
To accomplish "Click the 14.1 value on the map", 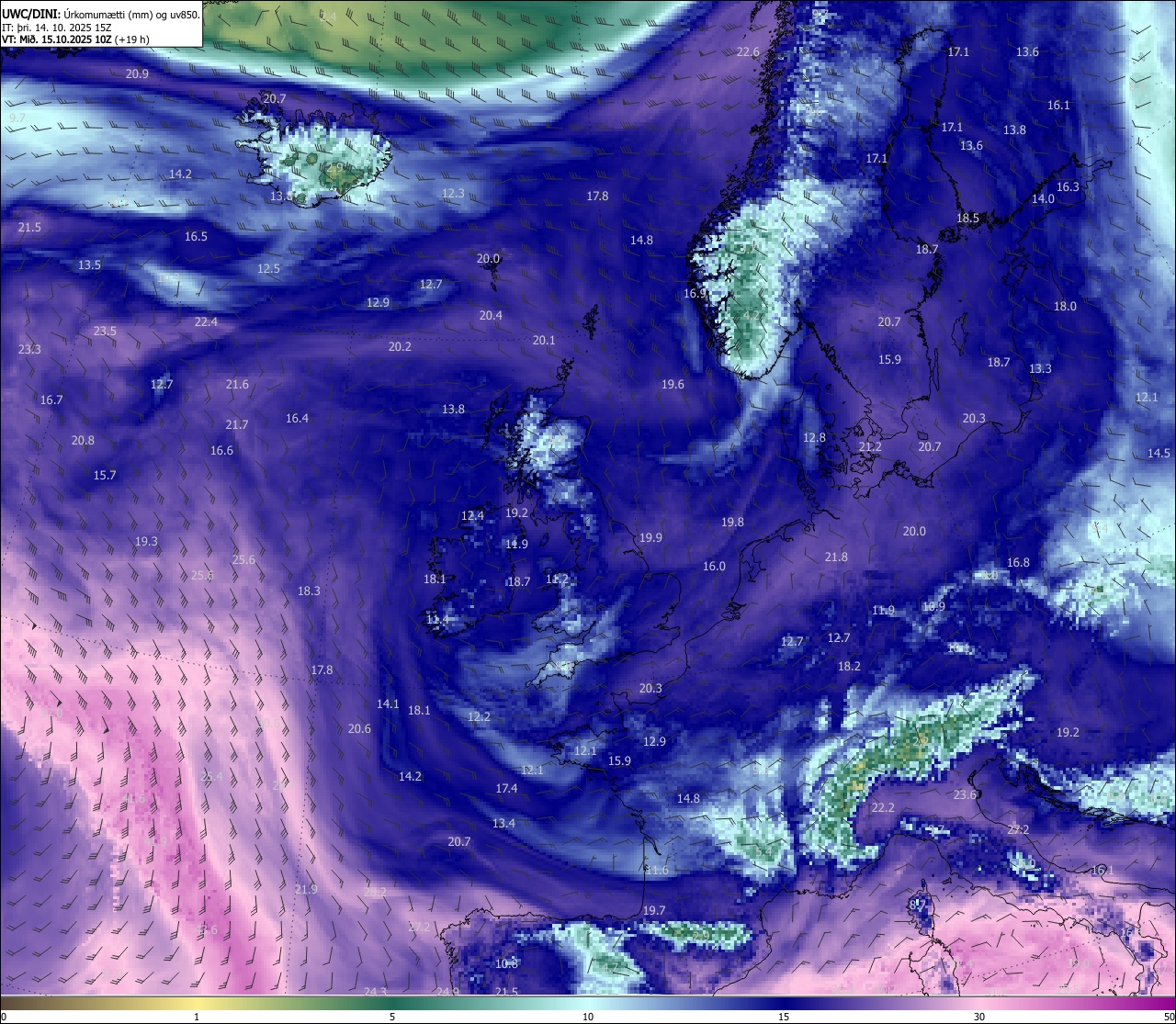I will pyautogui.click(x=389, y=704).
